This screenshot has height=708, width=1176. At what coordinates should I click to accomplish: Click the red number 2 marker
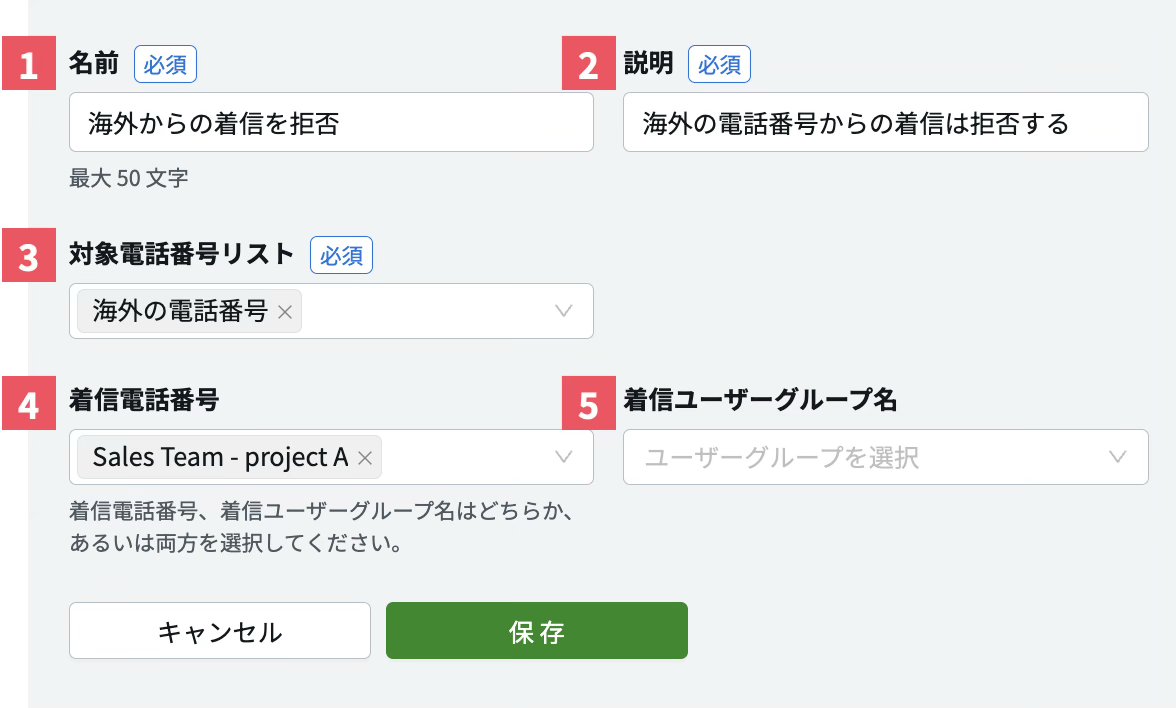tap(589, 63)
